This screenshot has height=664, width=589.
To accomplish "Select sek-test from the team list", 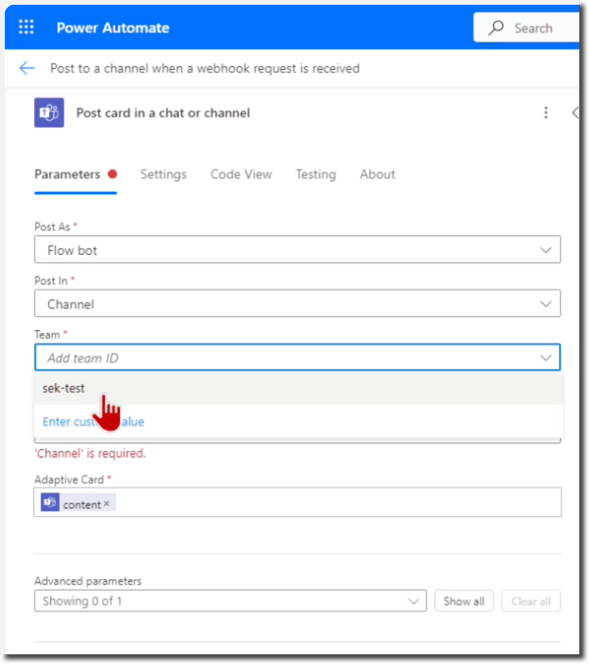I will pos(299,388).
